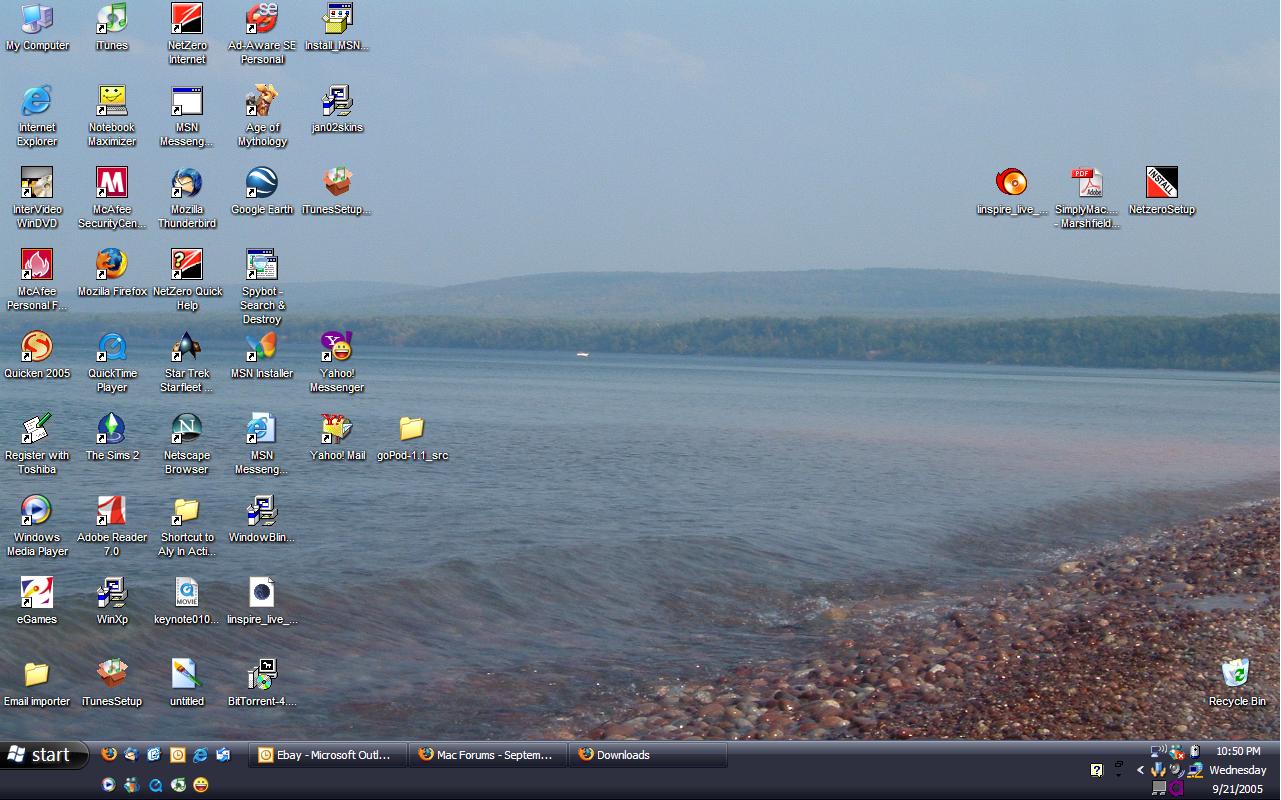Launch Yahoo! Messenger from the desktop

pyautogui.click(x=337, y=347)
